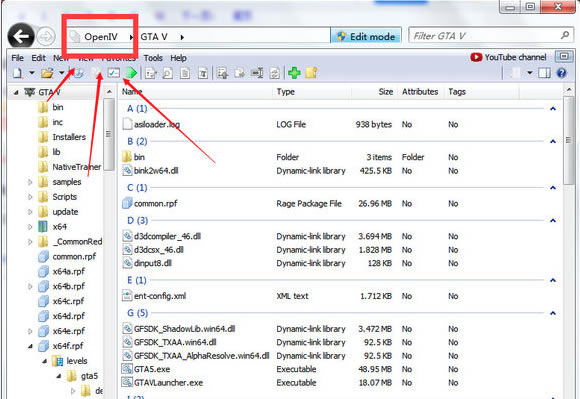Collapse the D (3) group

click(553, 221)
